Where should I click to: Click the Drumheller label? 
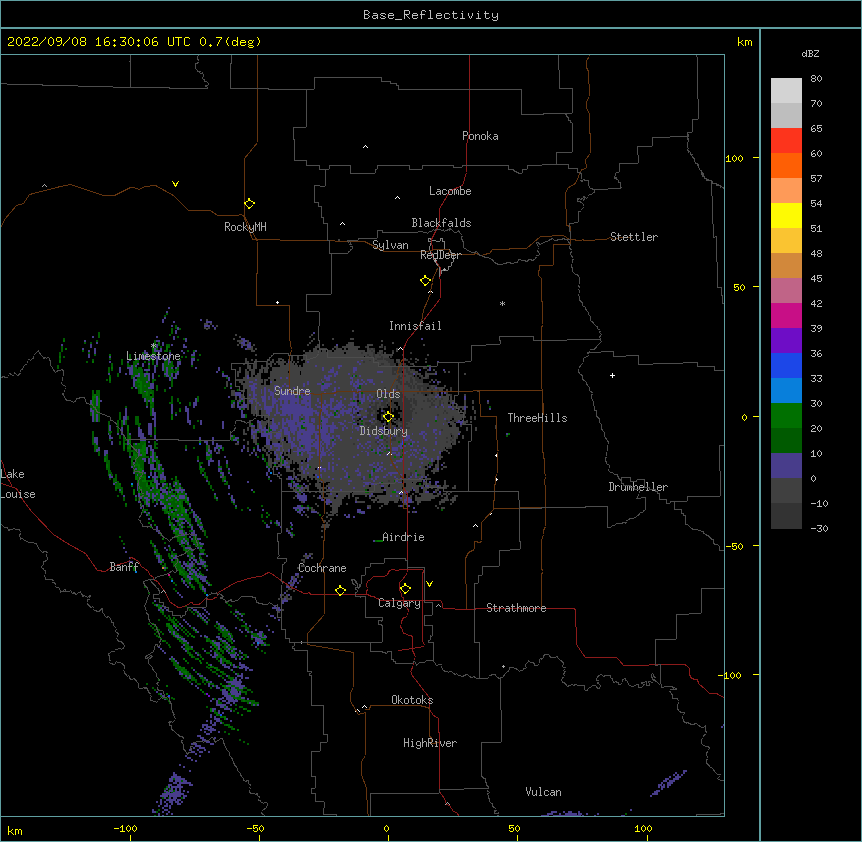coord(638,487)
